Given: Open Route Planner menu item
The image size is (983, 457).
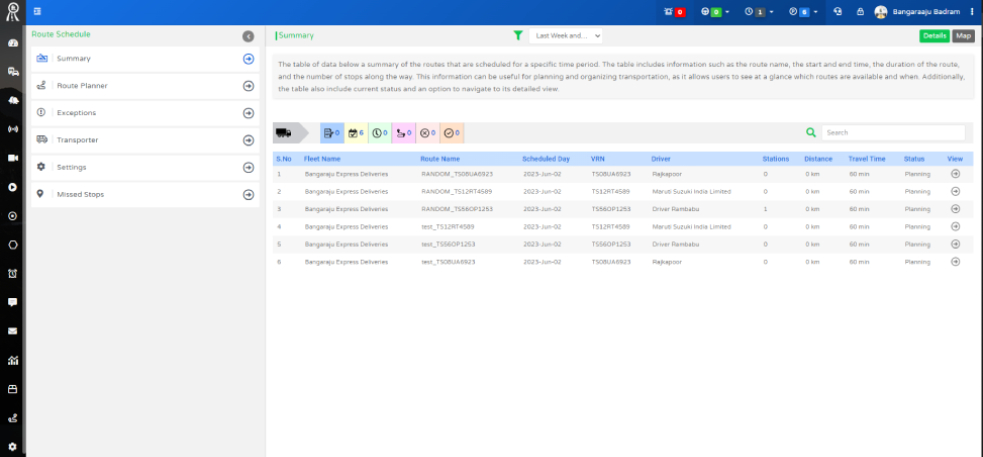Looking at the screenshot, I should (x=143, y=86).
